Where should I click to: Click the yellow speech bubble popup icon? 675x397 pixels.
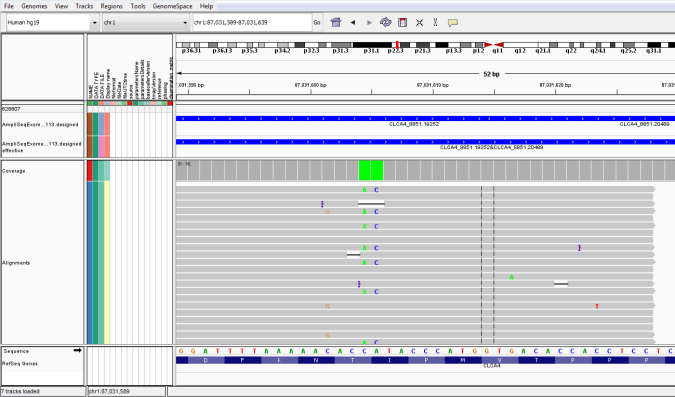point(452,23)
